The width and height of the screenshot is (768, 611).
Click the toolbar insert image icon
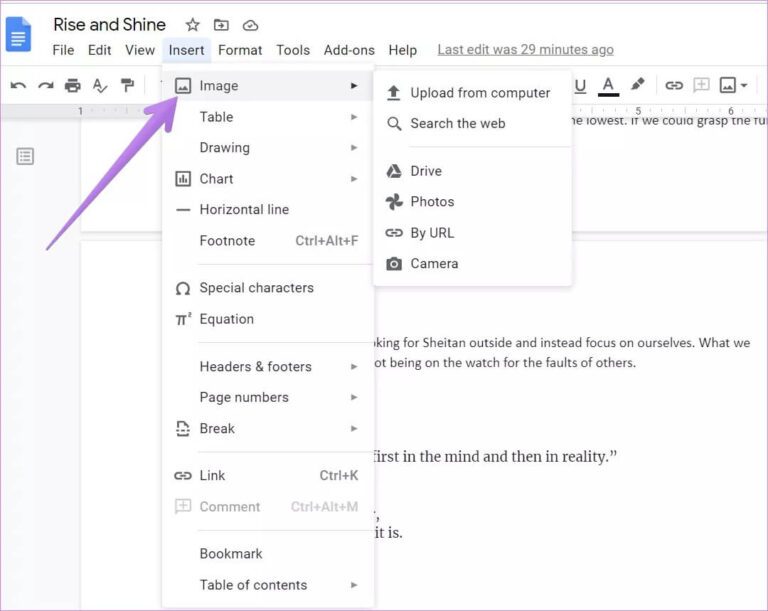[727, 85]
